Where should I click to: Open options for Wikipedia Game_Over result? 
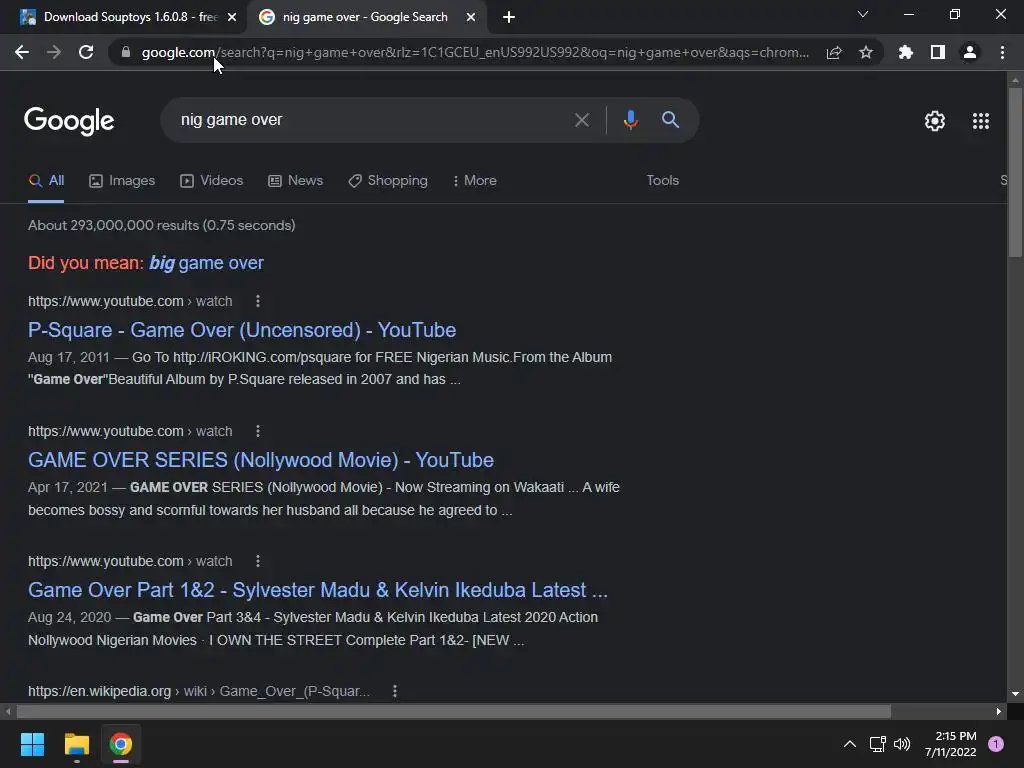point(395,691)
